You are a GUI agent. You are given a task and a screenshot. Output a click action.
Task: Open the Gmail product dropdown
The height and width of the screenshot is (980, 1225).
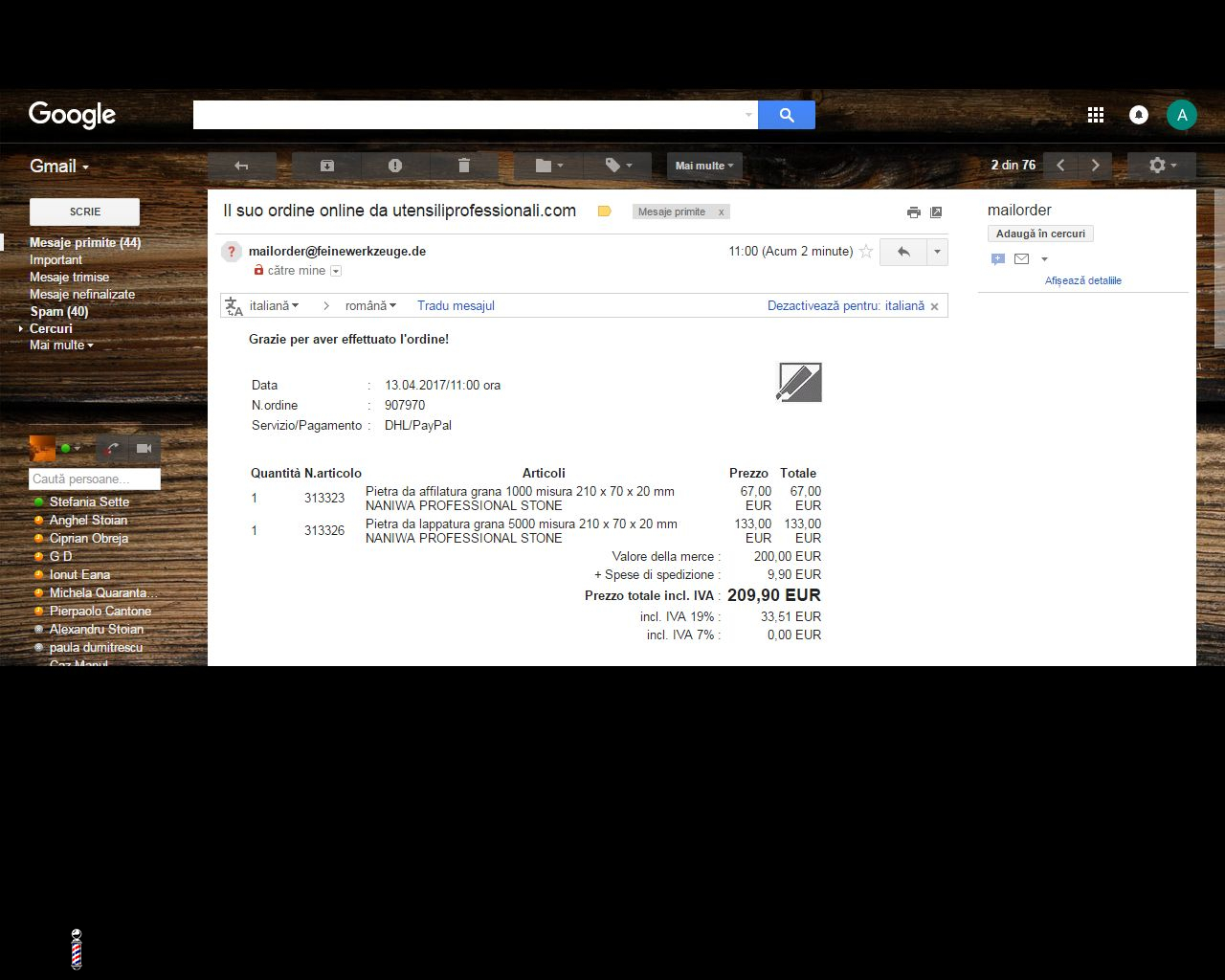pyautogui.click(x=59, y=167)
